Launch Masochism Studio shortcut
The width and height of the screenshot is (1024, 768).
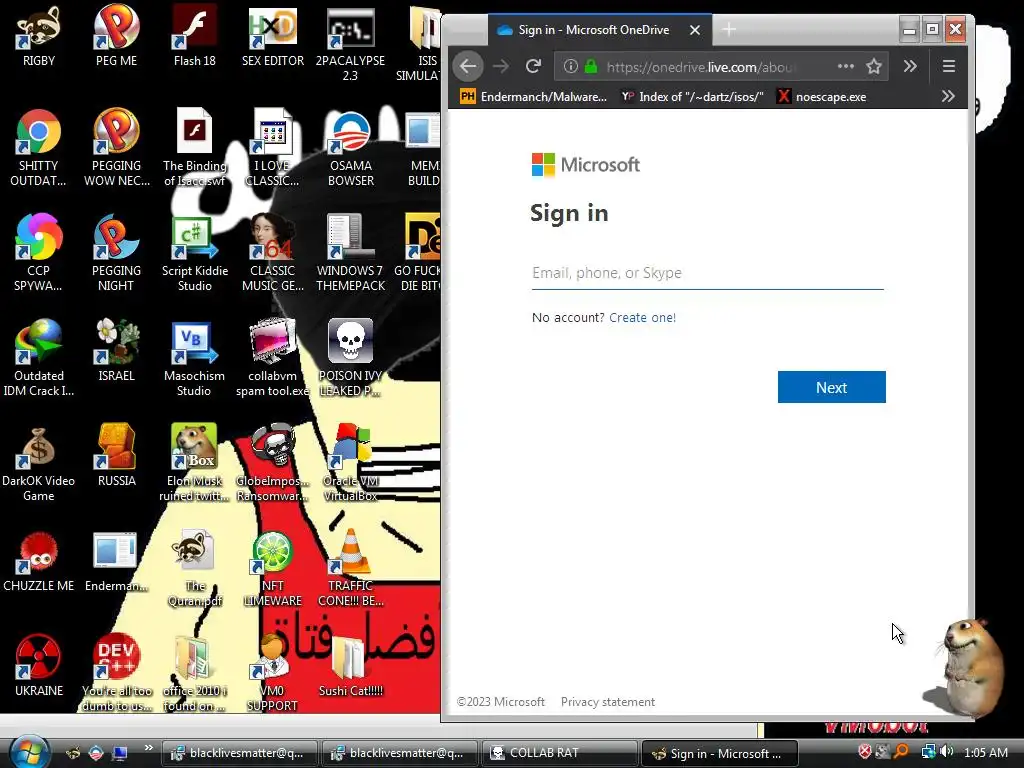tap(195, 359)
